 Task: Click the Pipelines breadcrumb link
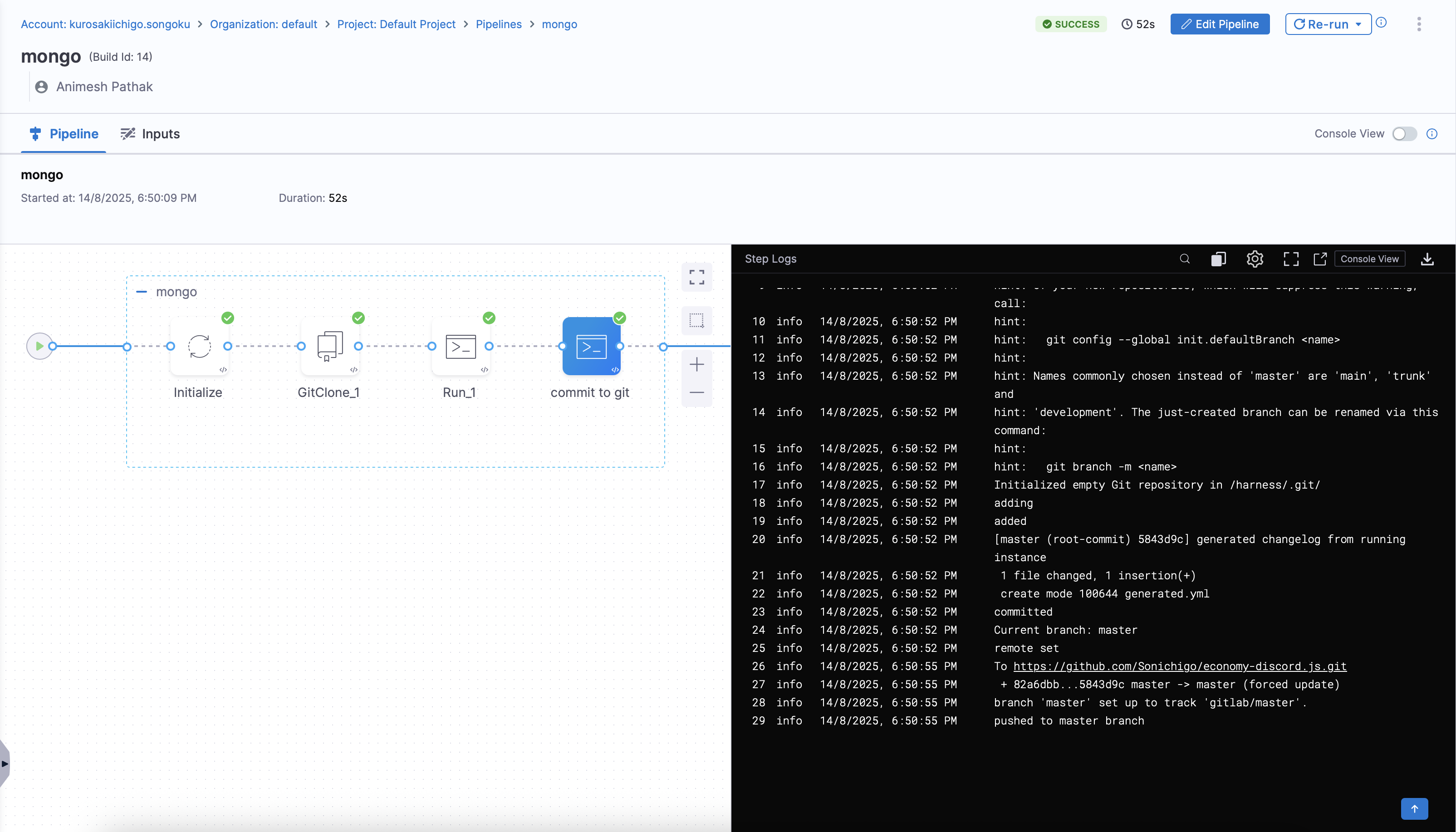click(498, 24)
